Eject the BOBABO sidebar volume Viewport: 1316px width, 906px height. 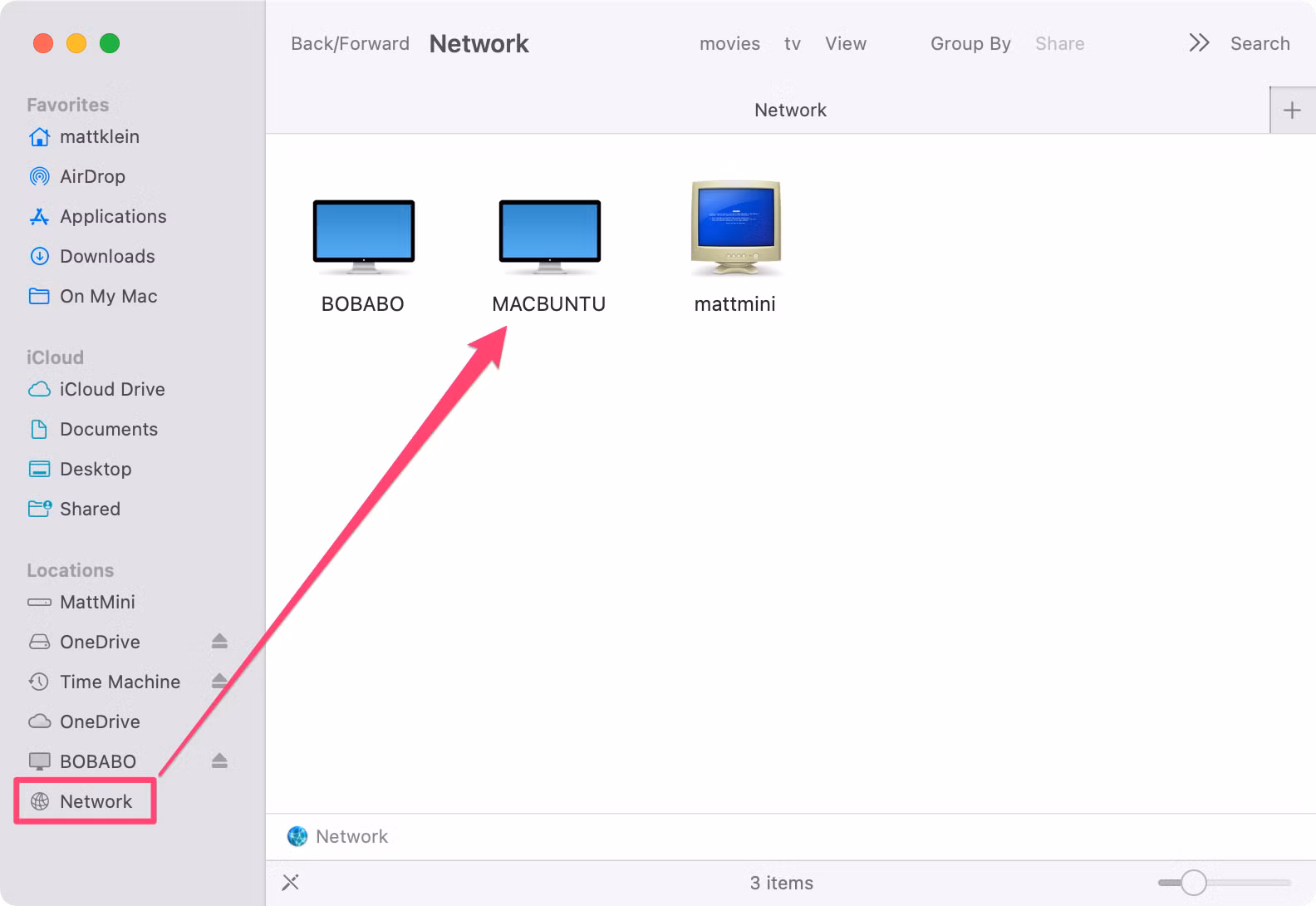pos(219,761)
